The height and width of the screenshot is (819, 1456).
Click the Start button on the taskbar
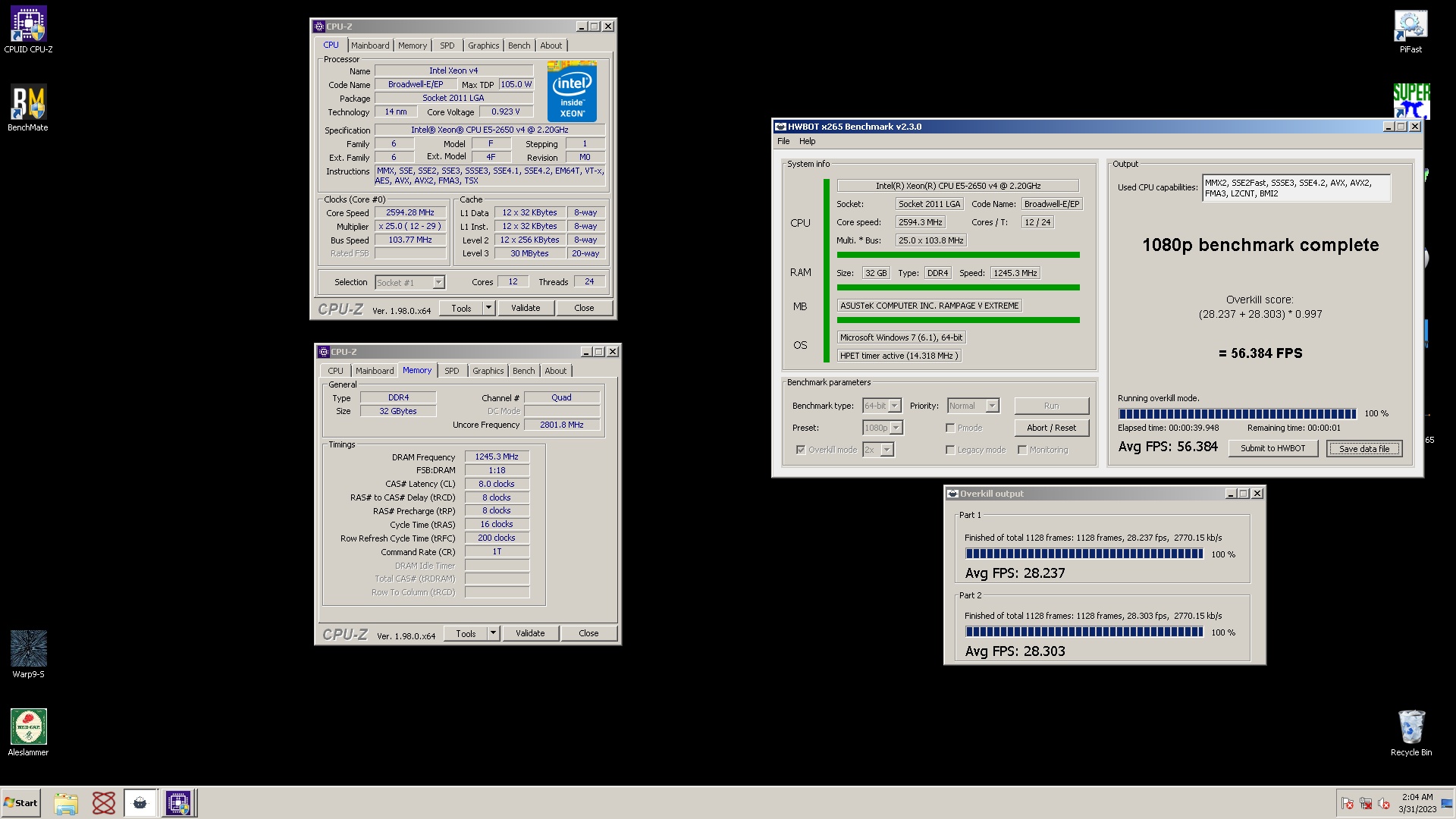(x=20, y=803)
